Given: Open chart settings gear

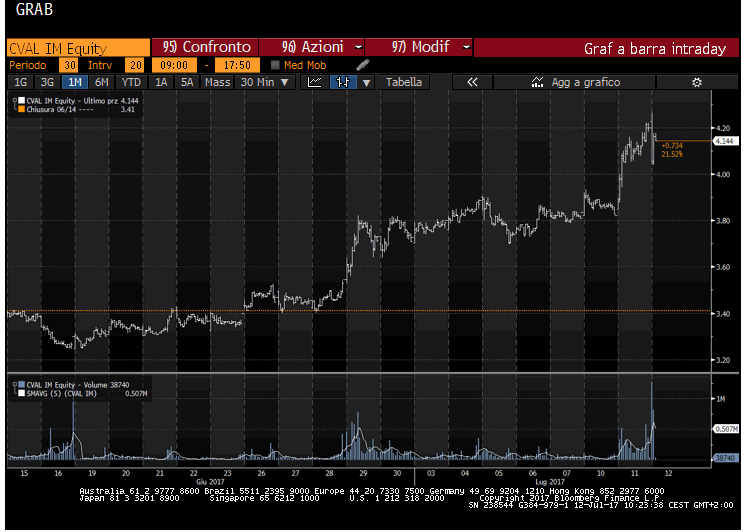Looking at the screenshot, I should click(697, 83).
